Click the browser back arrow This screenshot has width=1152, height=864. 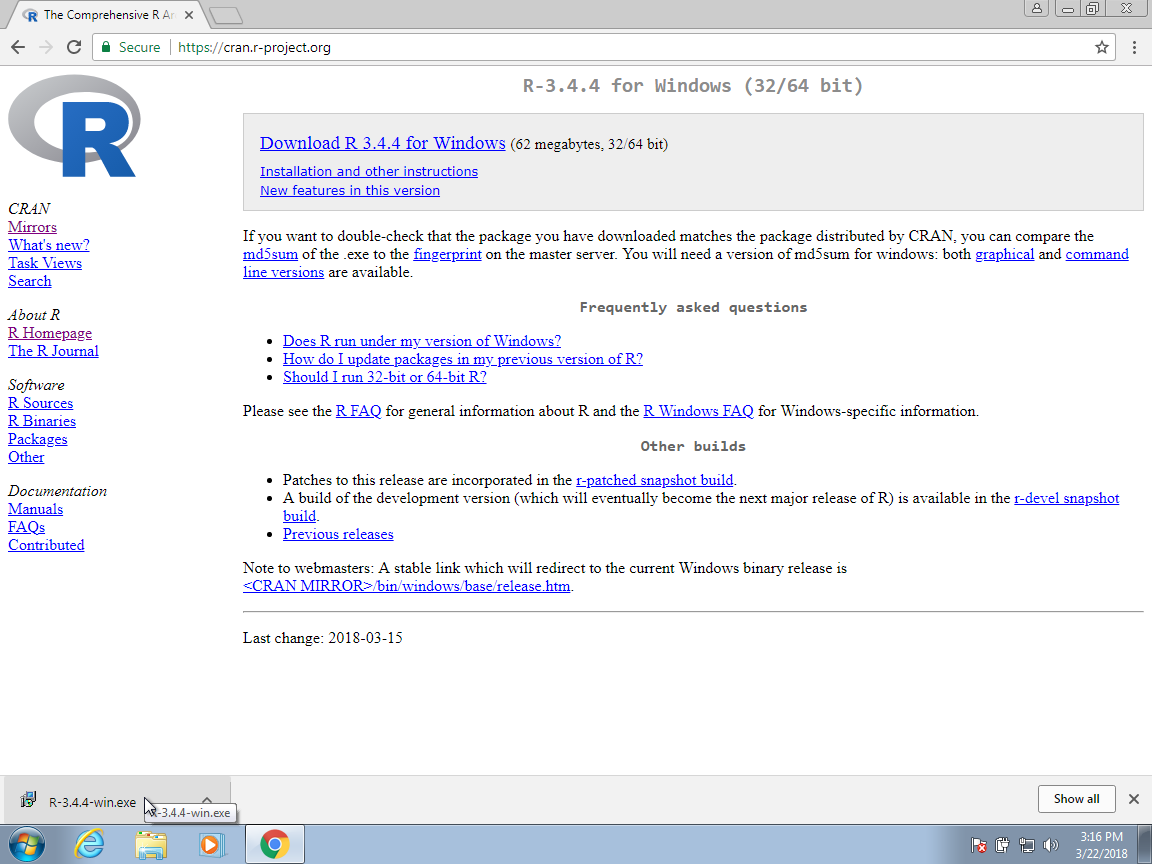pyautogui.click(x=18, y=47)
